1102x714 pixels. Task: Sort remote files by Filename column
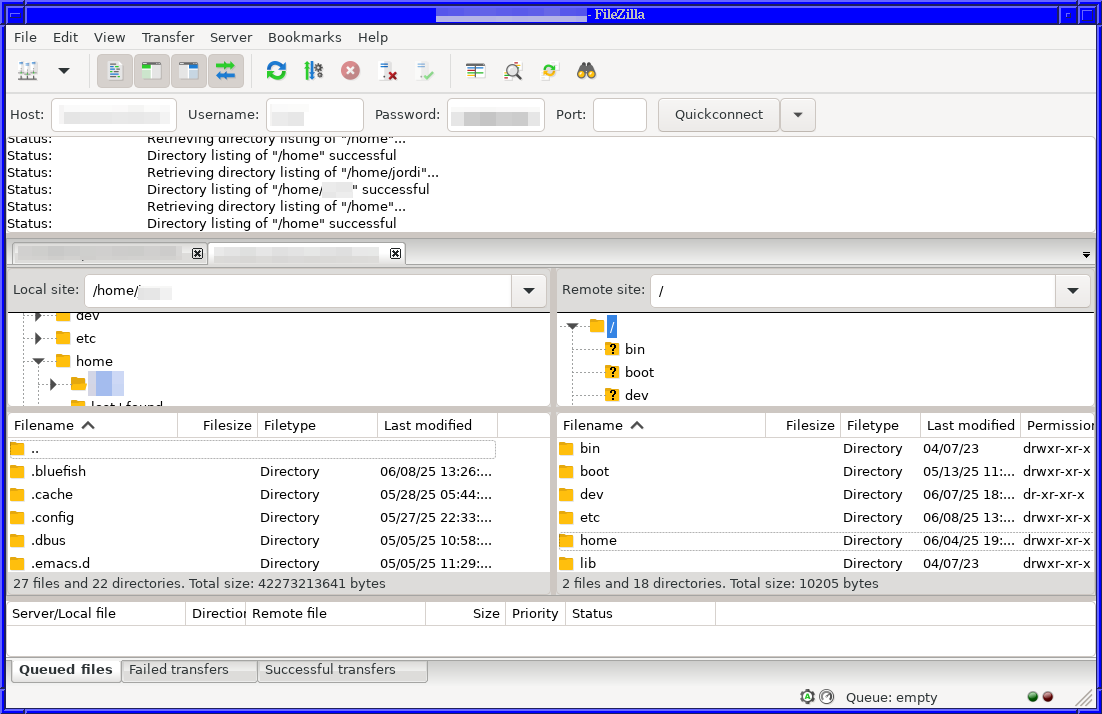pyautogui.click(x=661, y=425)
